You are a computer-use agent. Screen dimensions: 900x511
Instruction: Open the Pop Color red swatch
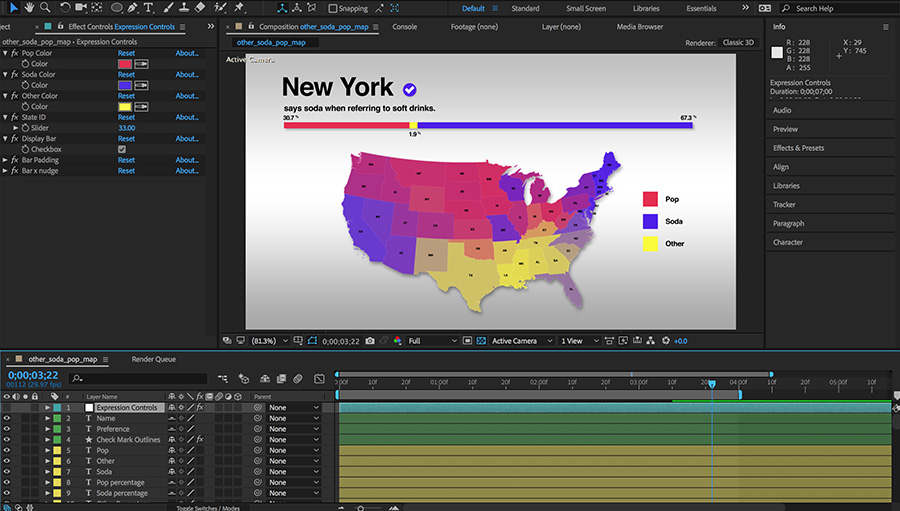(125, 64)
